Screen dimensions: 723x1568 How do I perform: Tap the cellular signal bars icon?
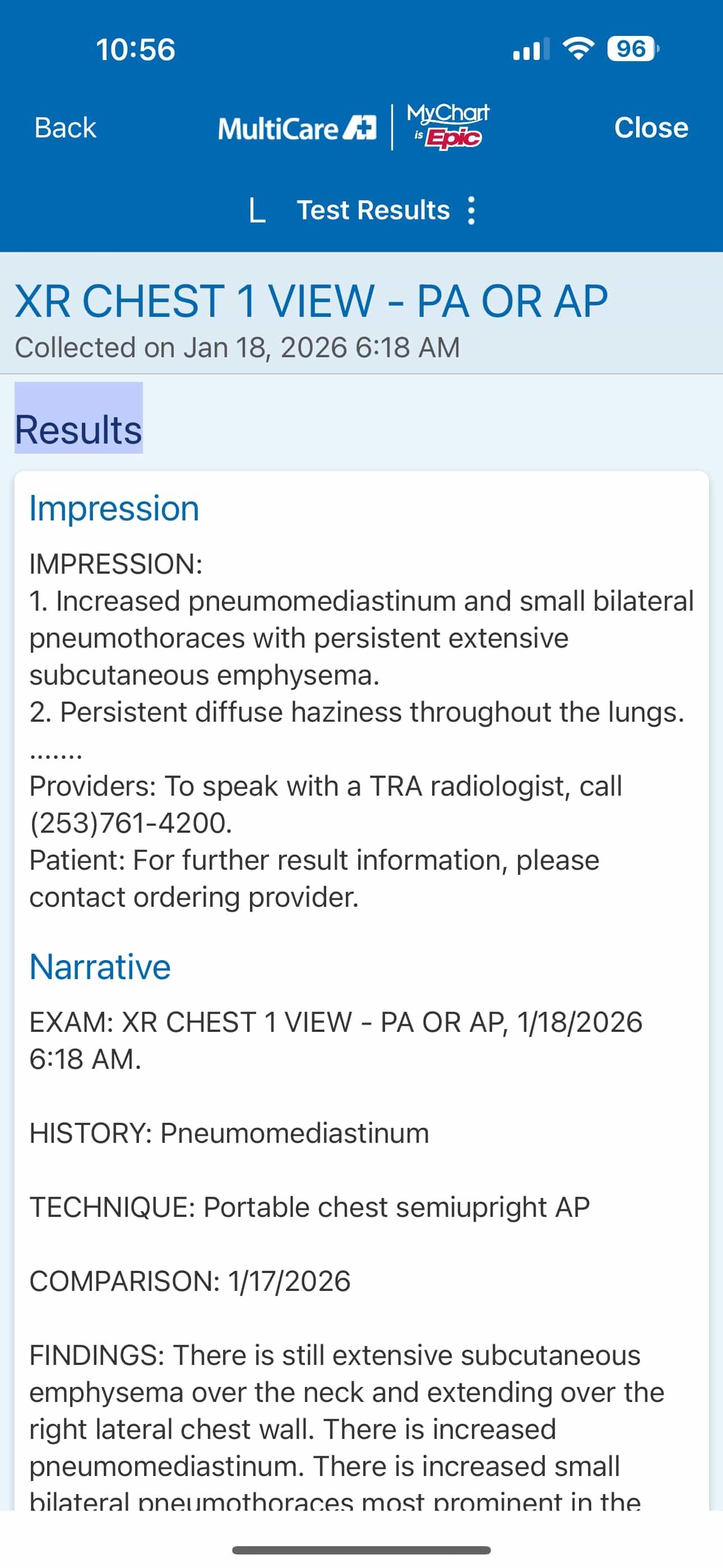point(531,50)
